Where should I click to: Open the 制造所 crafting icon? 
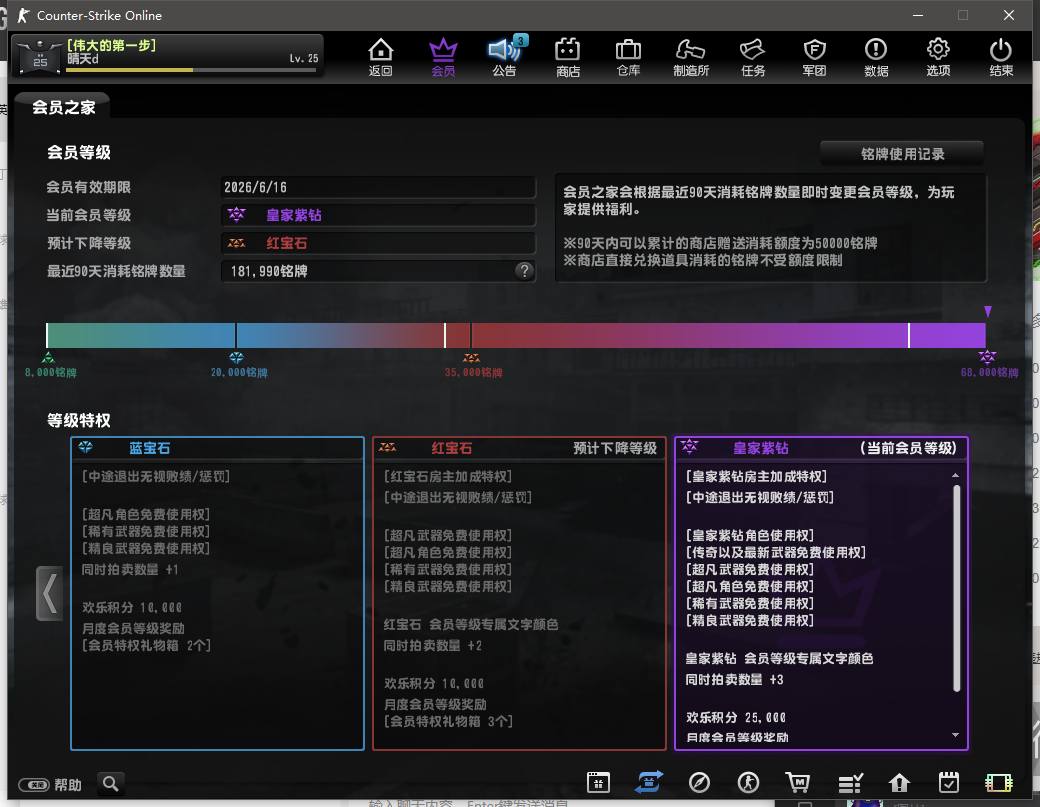(x=690, y=57)
